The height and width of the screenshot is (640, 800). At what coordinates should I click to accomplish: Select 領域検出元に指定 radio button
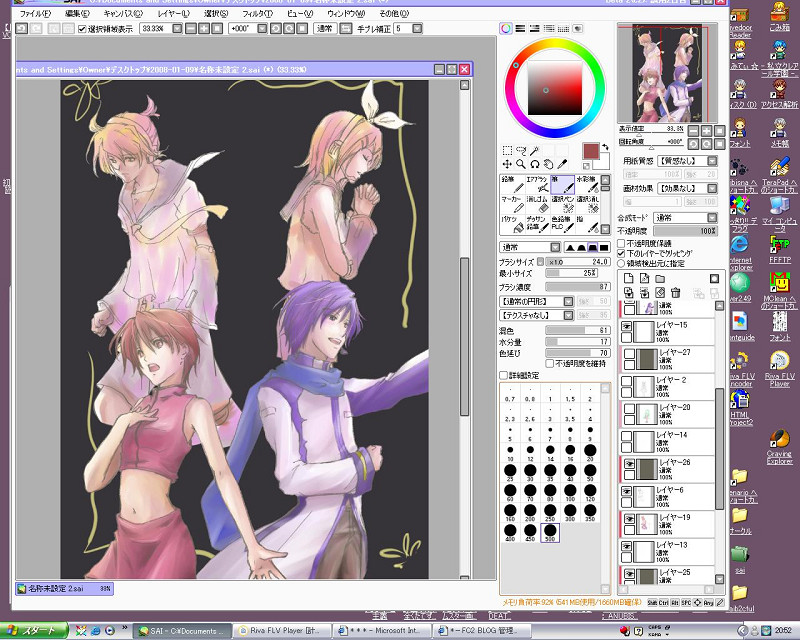click(621, 263)
